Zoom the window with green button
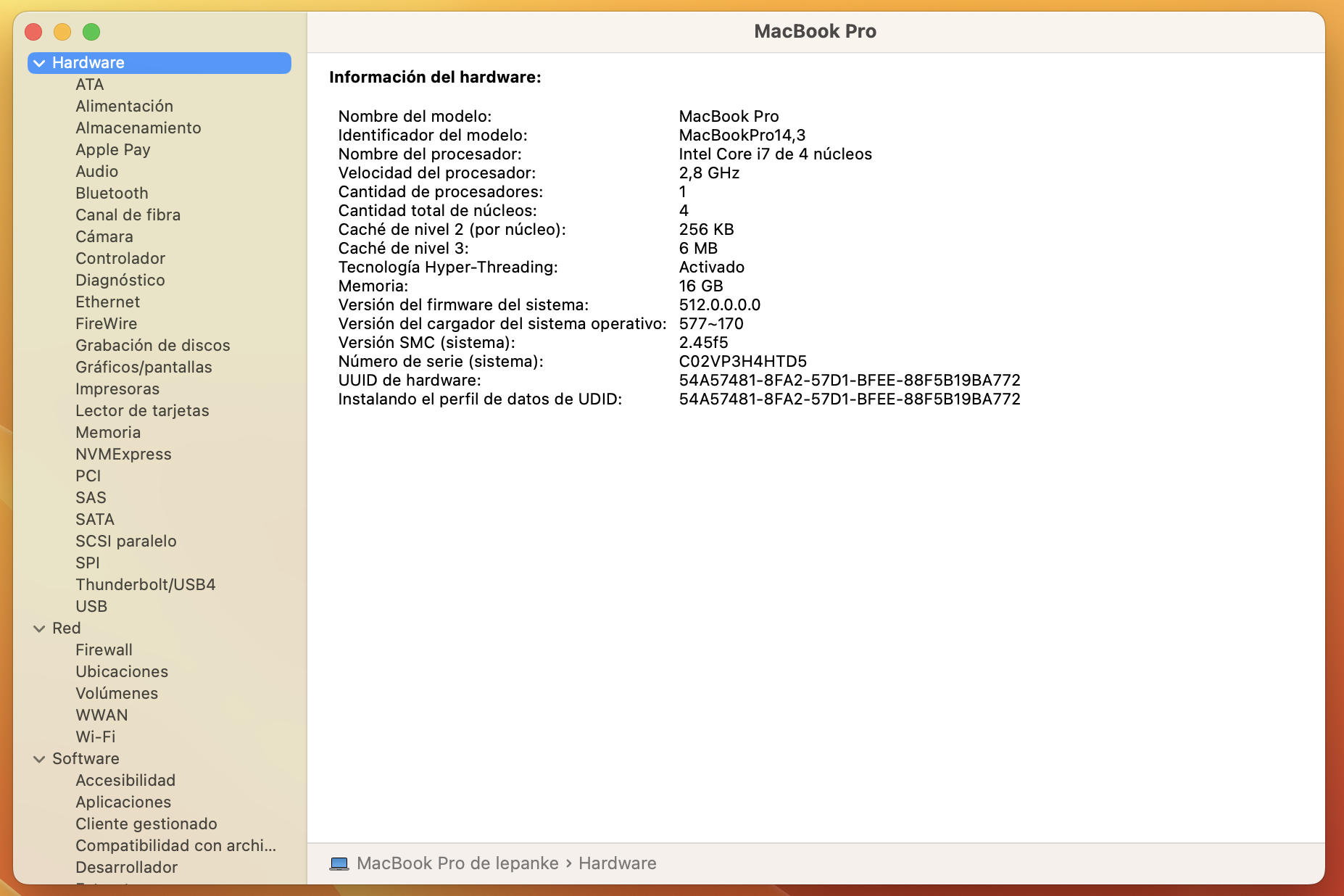Screen dimensions: 1344x896 tap(91, 32)
